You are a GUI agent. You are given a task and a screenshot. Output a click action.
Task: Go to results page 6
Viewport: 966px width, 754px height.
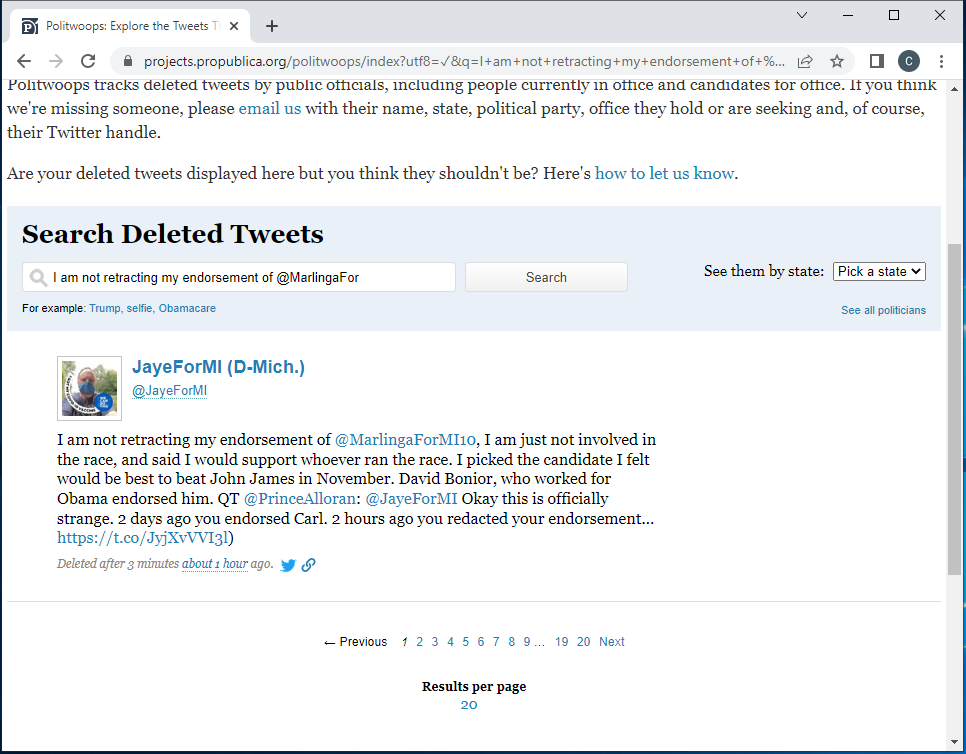click(x=481, y=642)
